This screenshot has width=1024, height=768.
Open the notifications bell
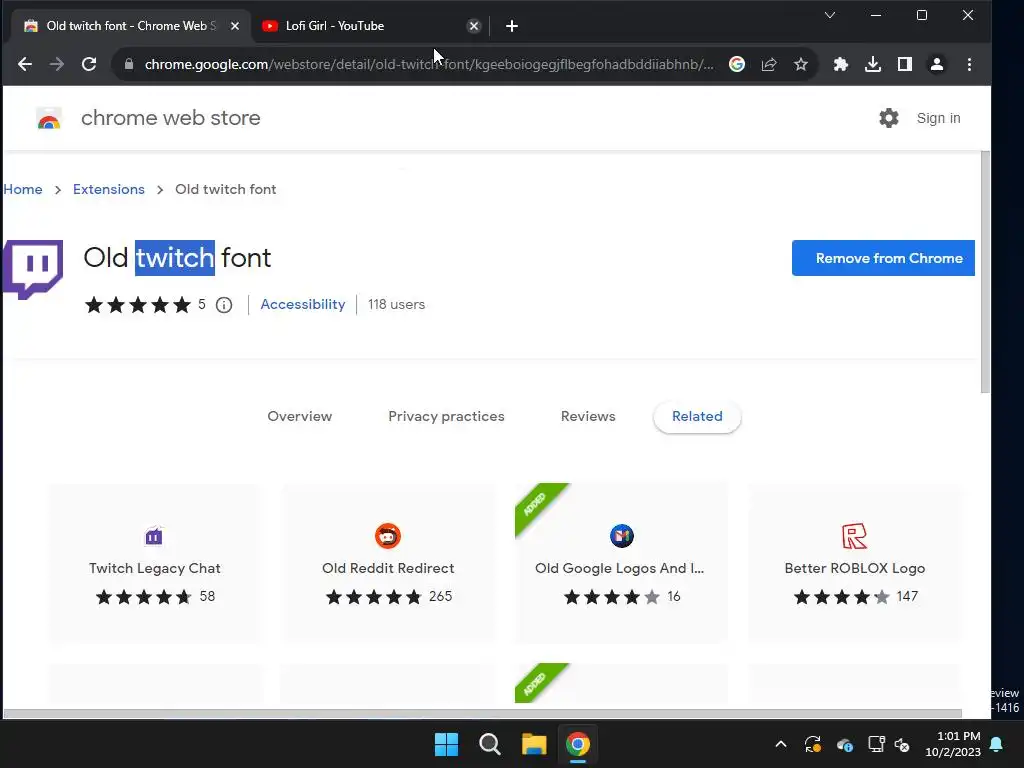(997, 744)
